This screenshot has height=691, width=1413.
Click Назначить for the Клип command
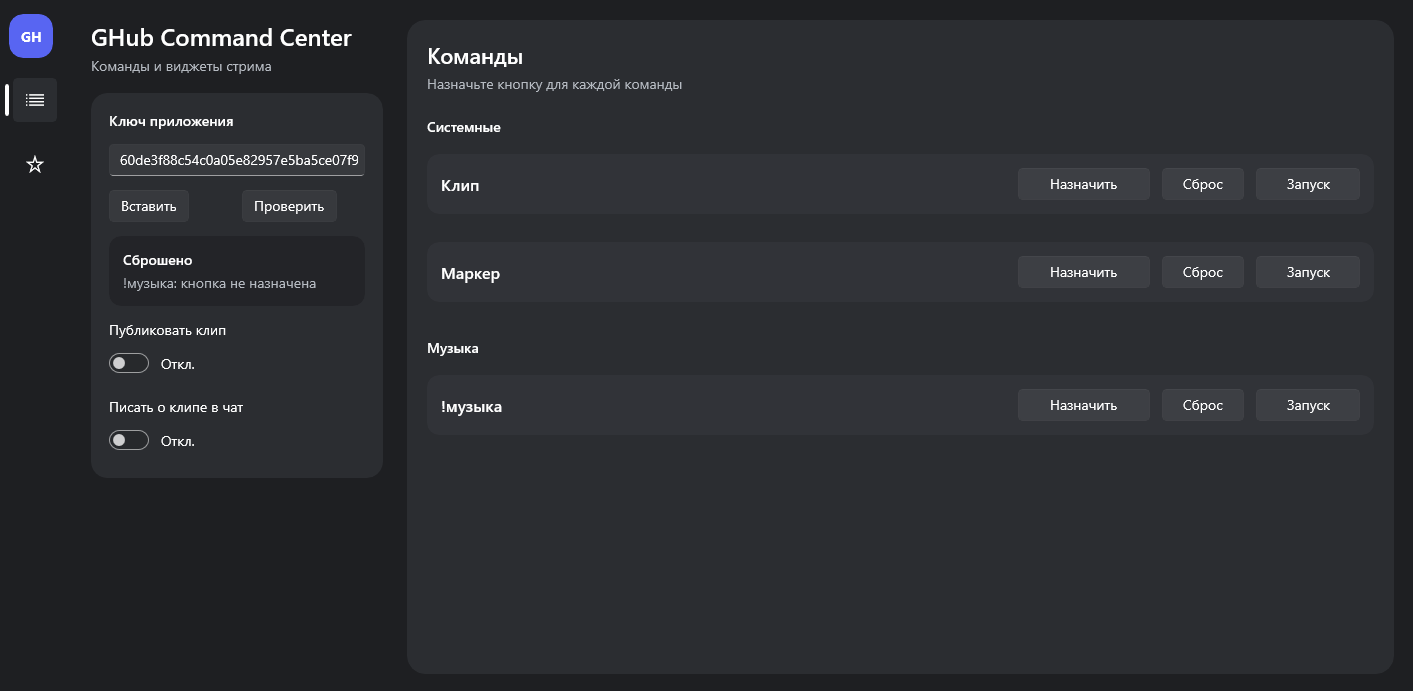point(1084,184)
